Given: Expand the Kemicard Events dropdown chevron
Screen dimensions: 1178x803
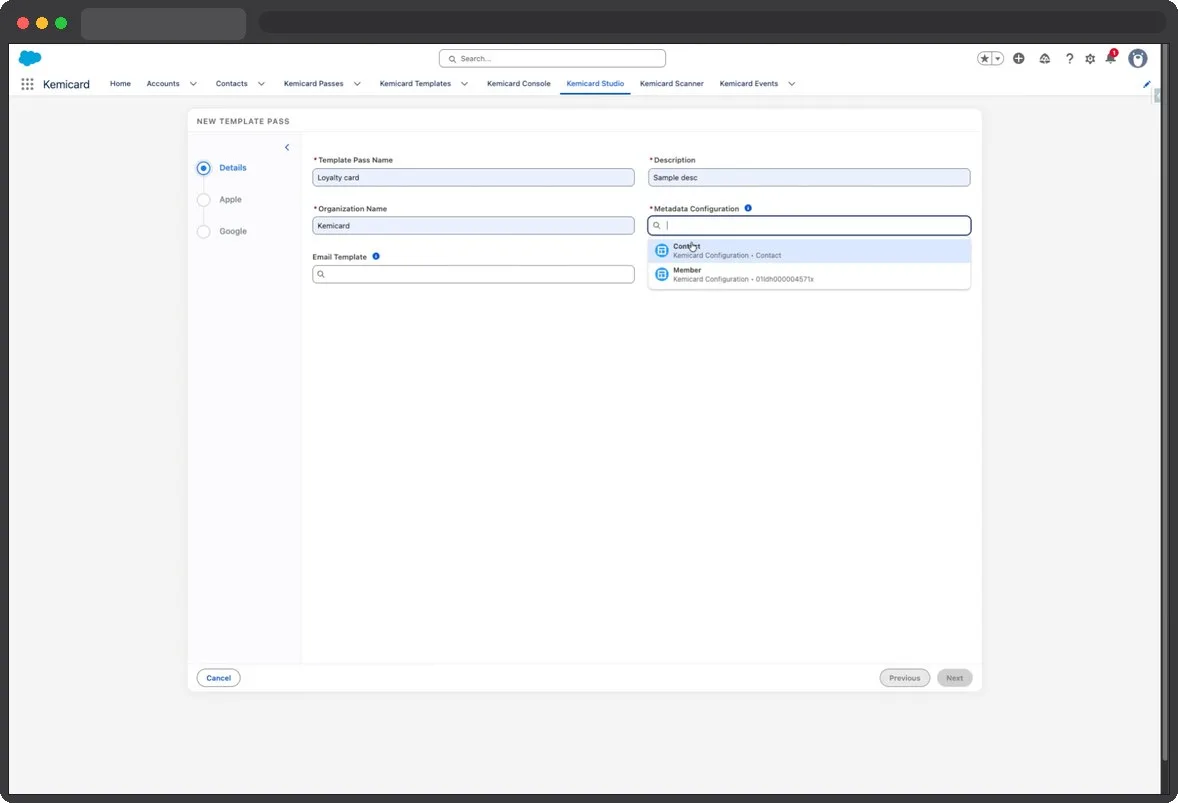Looking at the screenshot, I should click(791, 84).
